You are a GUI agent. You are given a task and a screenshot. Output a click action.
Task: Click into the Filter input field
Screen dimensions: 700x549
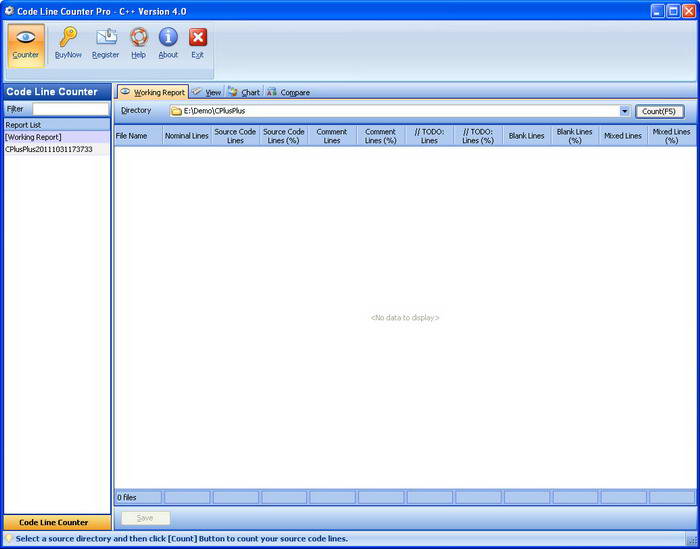coord(71,109)
